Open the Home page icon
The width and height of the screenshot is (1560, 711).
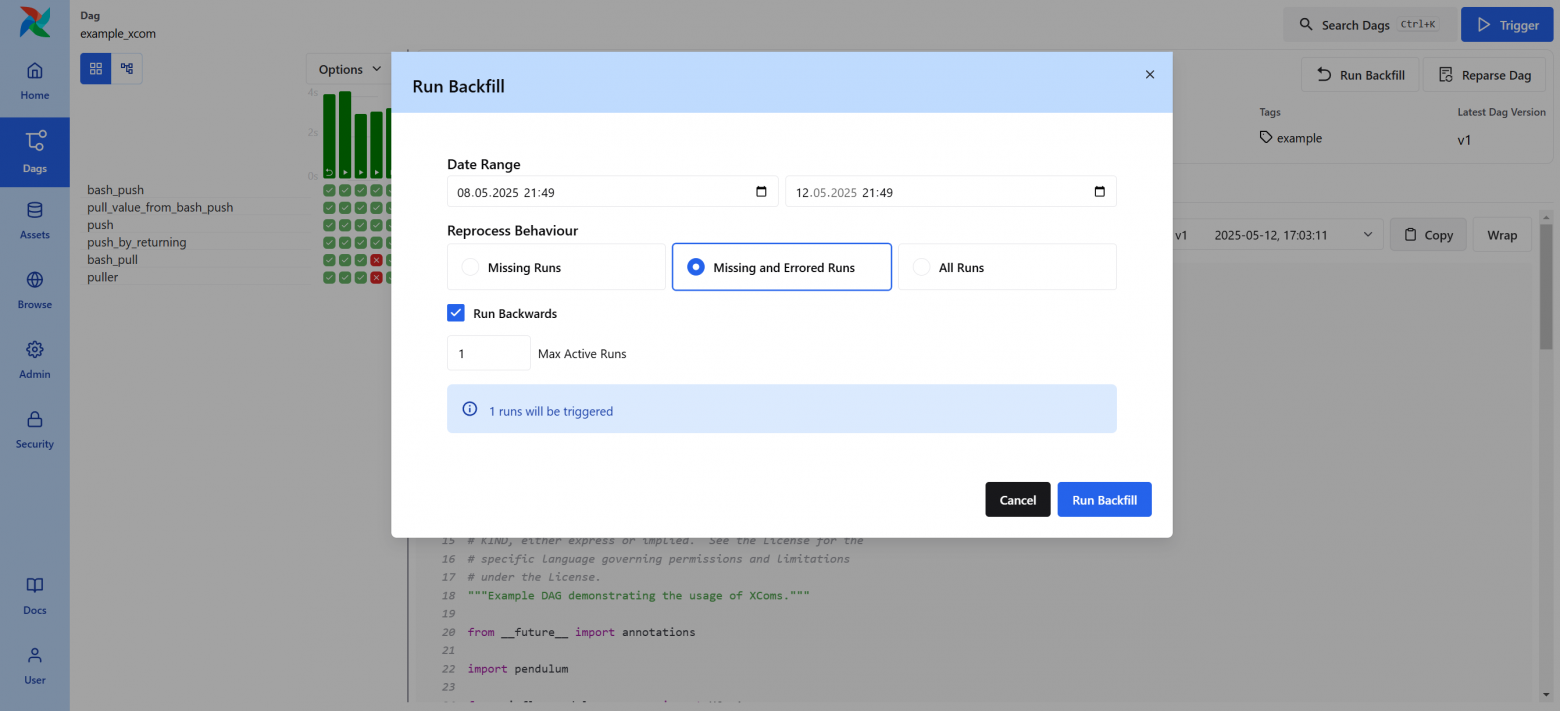coord(34,72)
